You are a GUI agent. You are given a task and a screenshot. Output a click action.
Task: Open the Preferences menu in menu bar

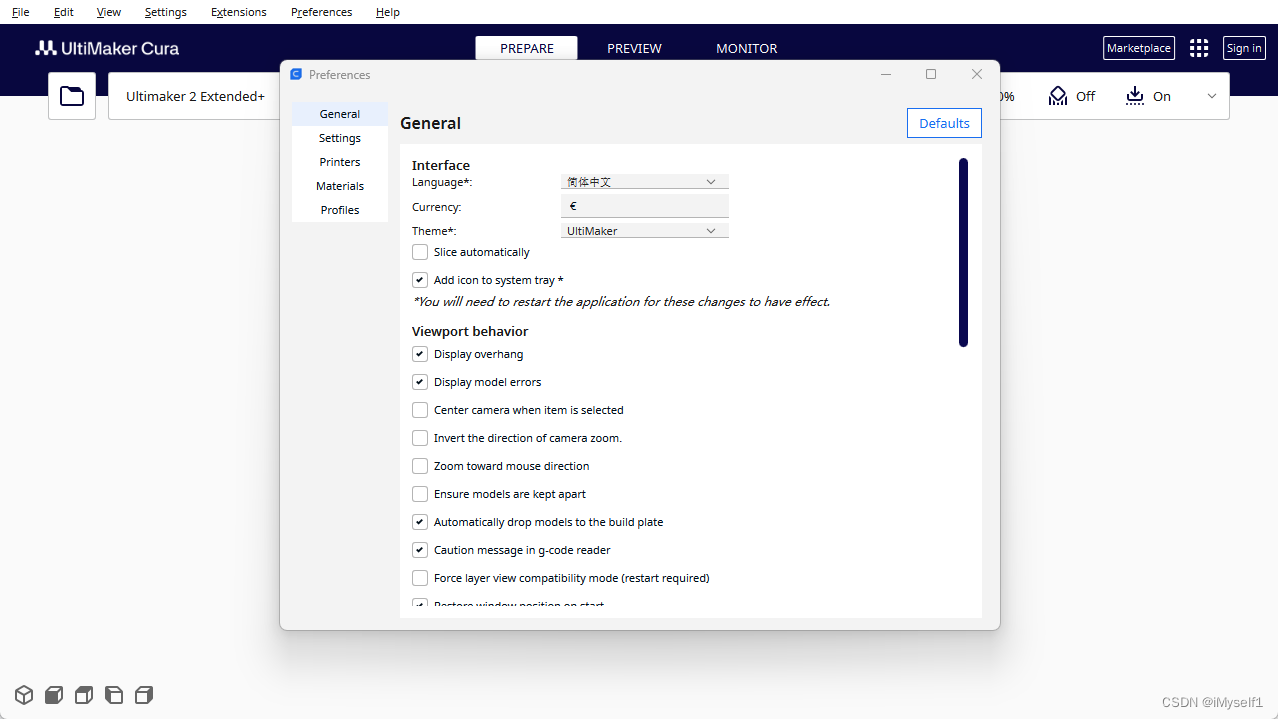[x=321, y=12]
